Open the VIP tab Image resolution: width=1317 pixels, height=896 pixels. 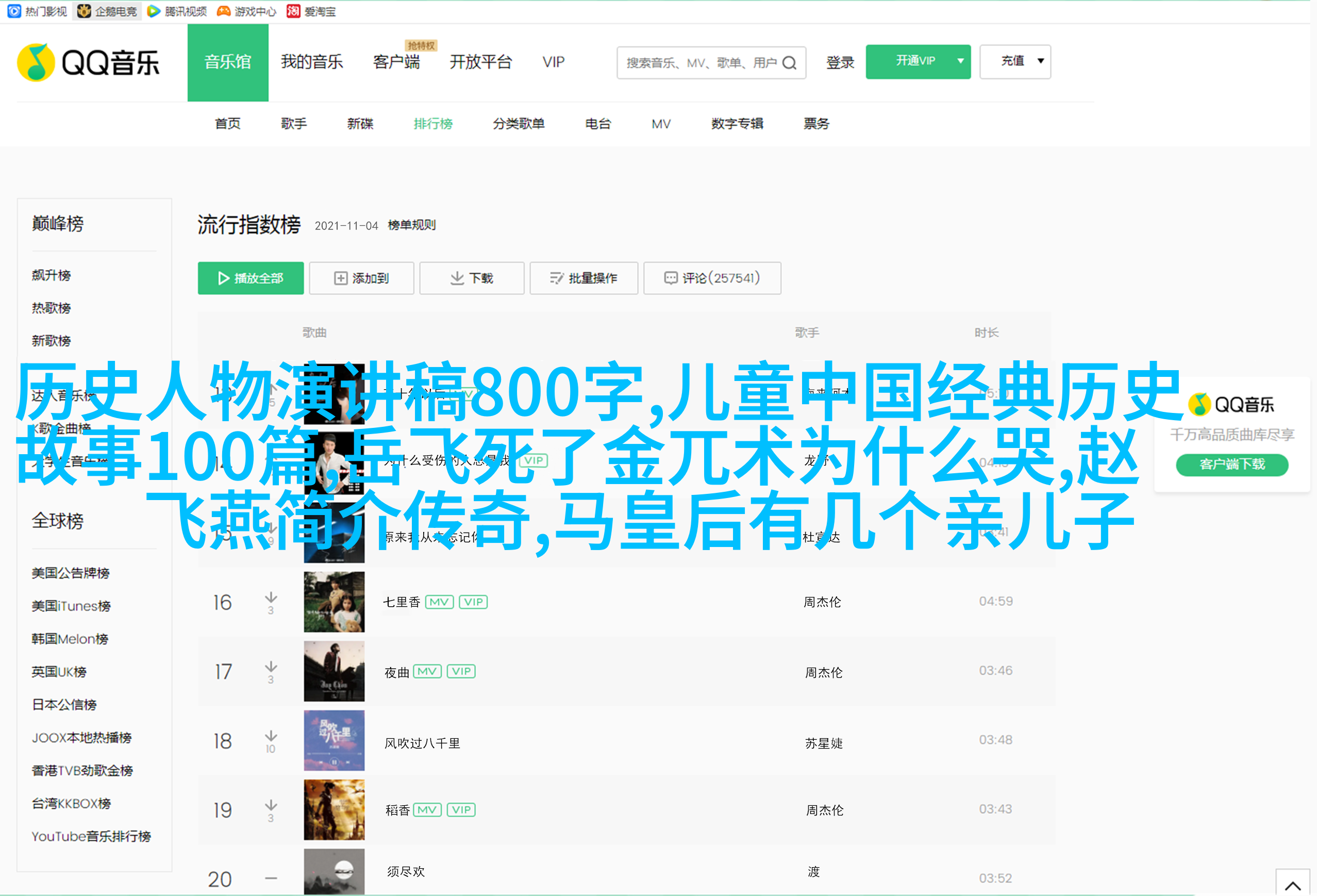pyautogui.click(x=553, y=62)
